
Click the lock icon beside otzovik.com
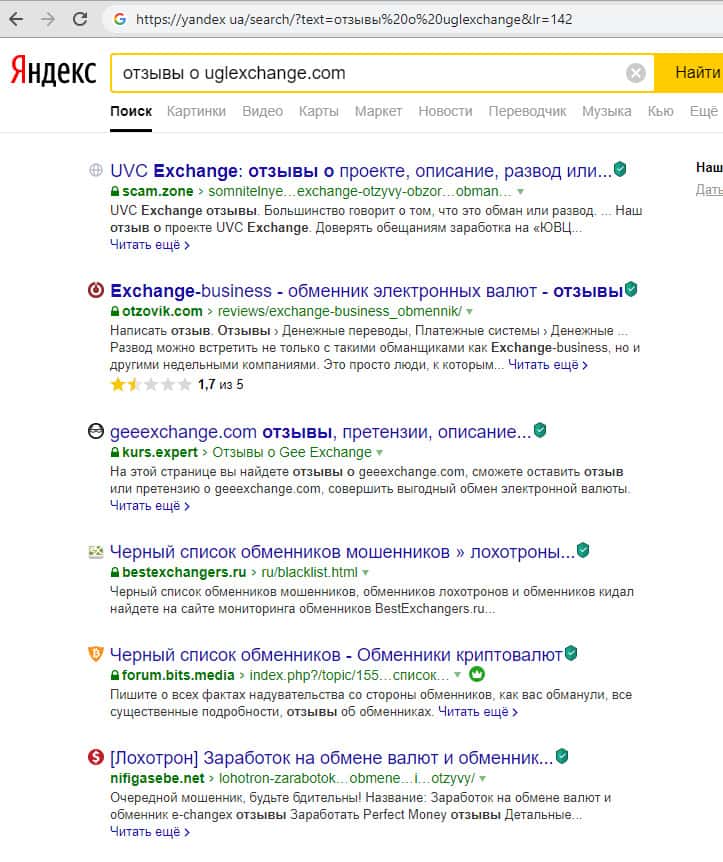(114, 311)
